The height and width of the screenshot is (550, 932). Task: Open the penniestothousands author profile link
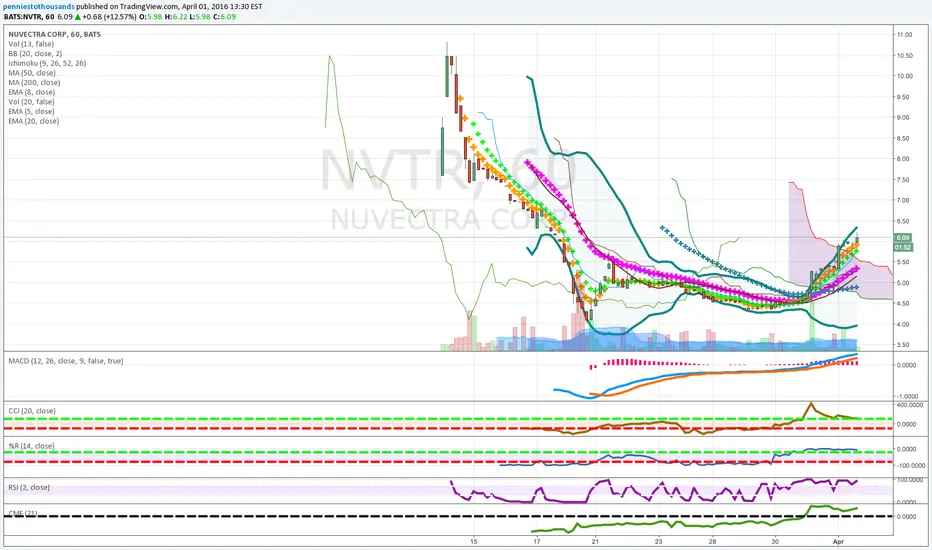[39, 7]
